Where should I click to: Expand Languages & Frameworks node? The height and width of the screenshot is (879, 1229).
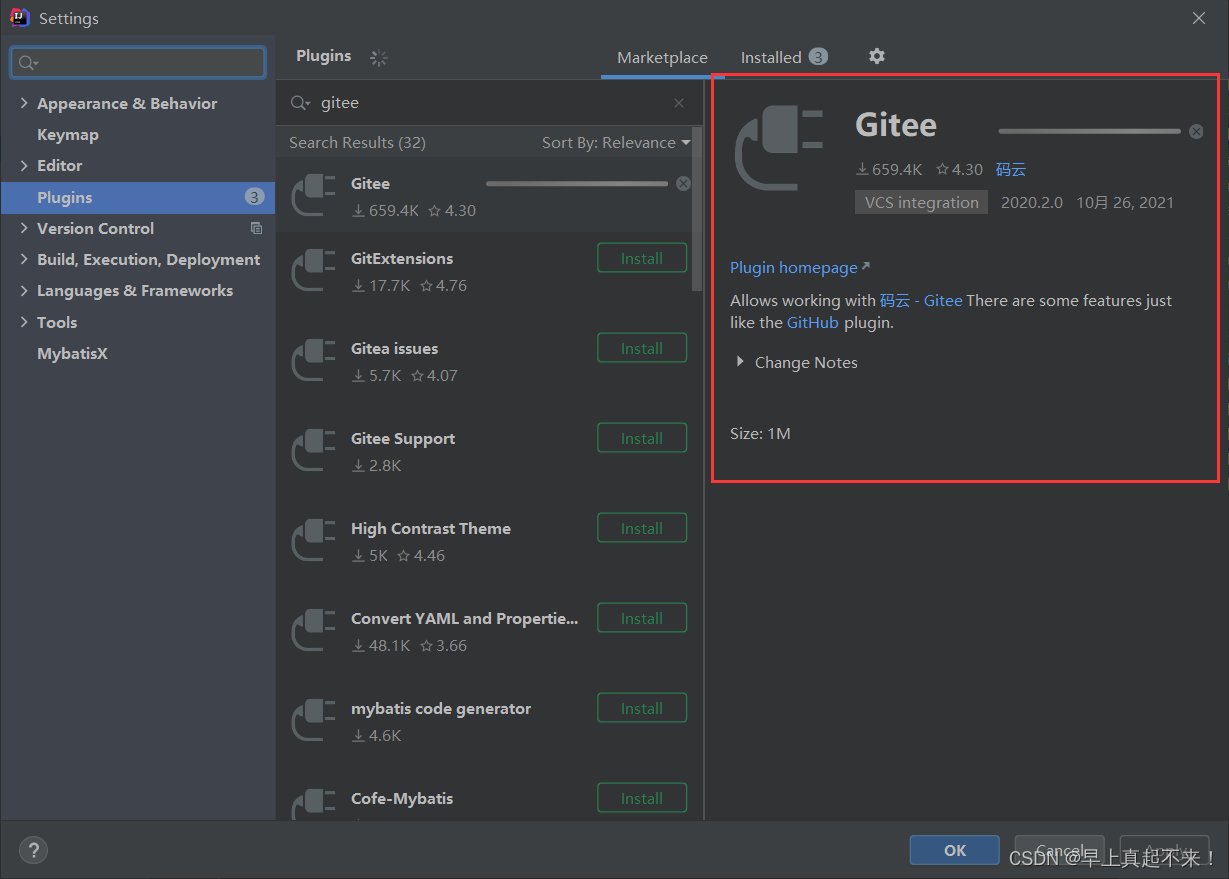(24, 290)
